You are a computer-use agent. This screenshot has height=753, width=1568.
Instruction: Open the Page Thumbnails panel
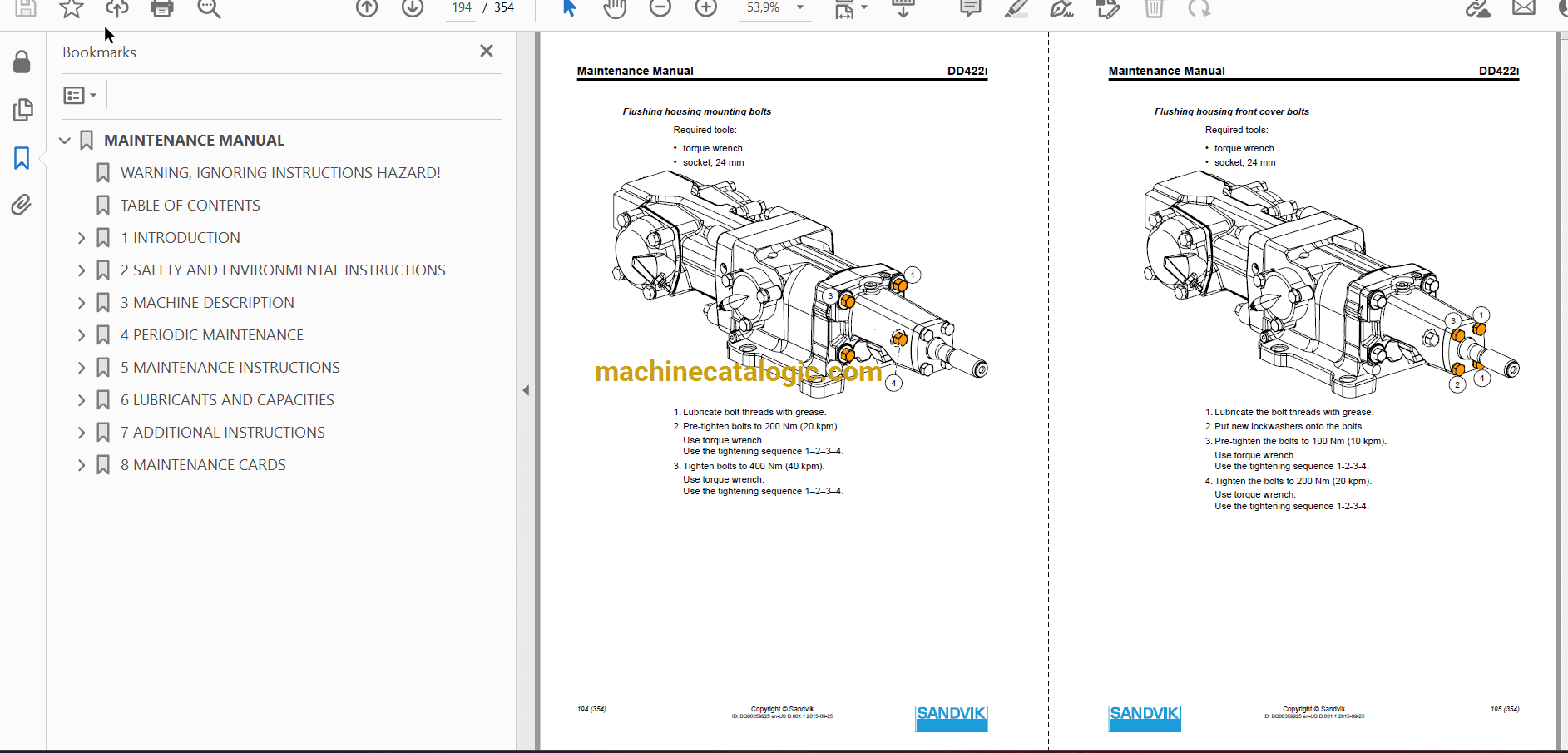click(22, 110)
